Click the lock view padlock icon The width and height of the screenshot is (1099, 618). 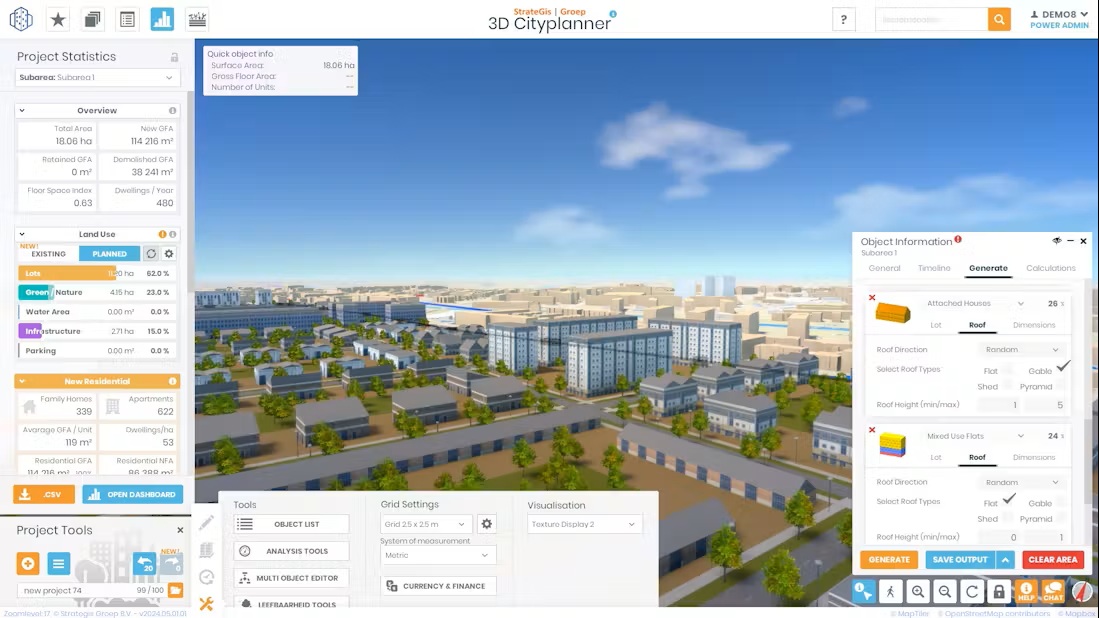coord(998,591)
